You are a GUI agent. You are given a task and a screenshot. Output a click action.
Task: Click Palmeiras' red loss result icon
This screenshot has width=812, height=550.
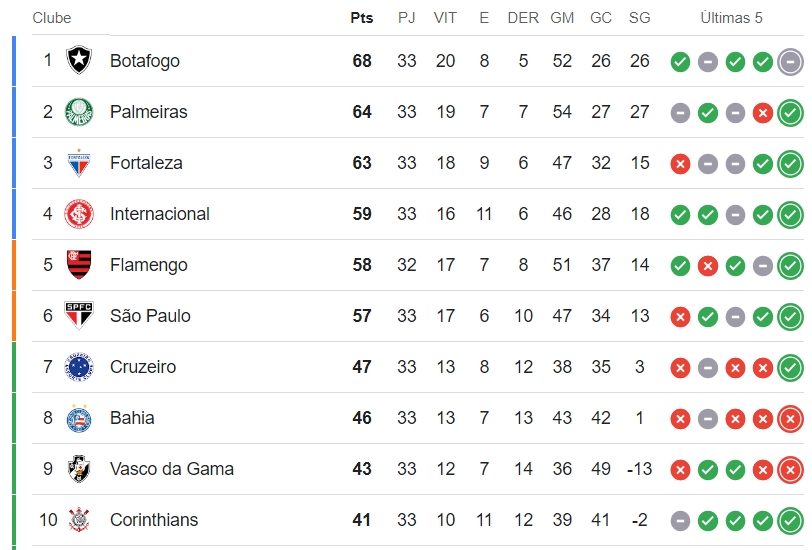tap(763, 113)
